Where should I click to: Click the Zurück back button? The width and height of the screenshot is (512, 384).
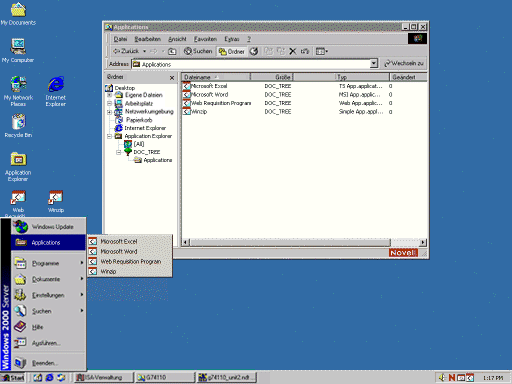coord(126,51)
